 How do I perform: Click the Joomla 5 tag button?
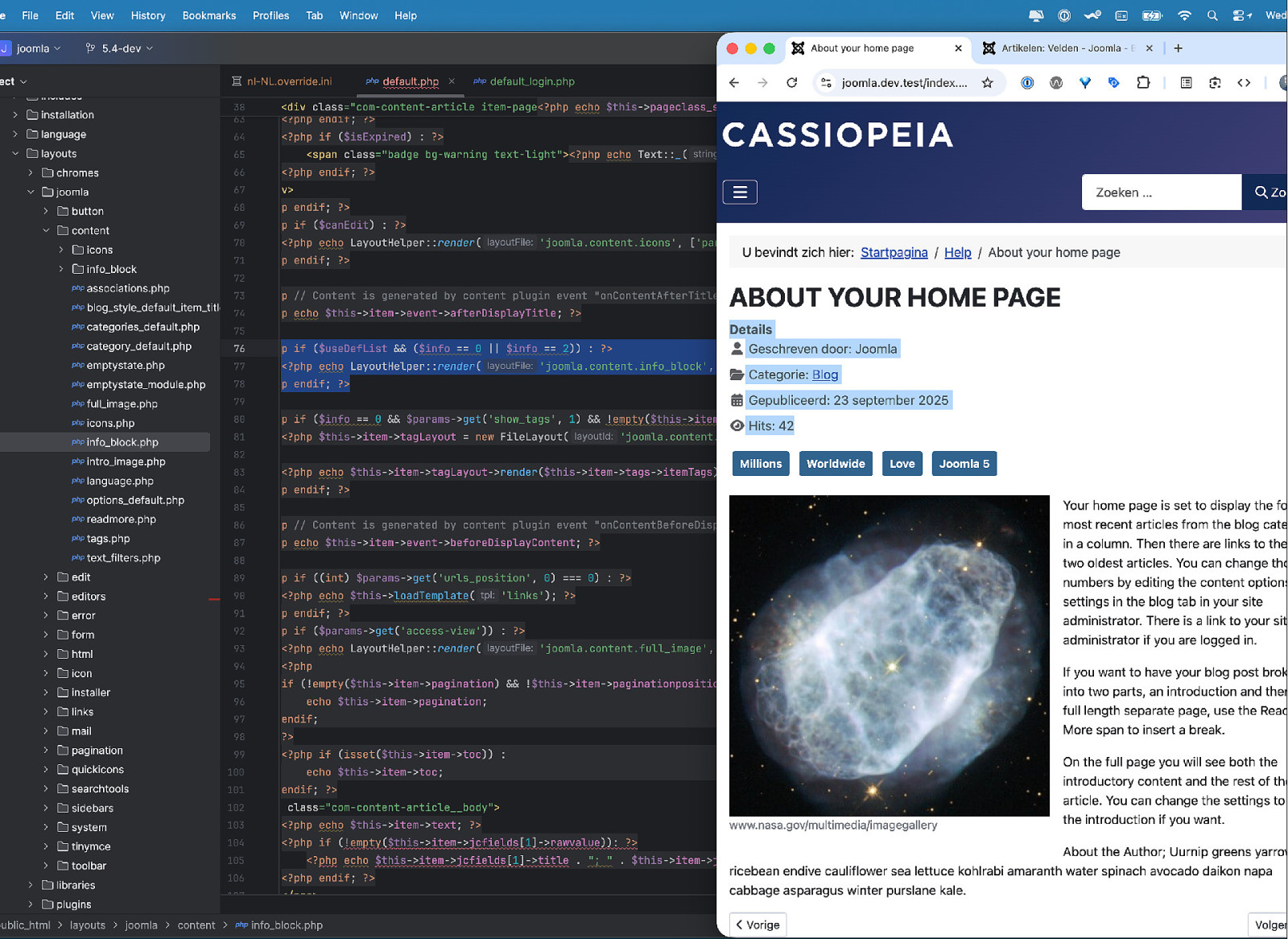click(964, 464)
